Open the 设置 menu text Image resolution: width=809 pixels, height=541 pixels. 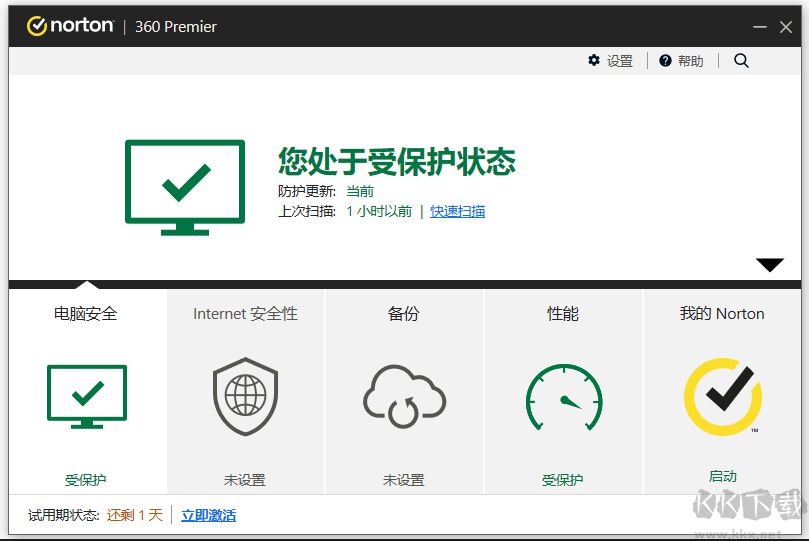(620, 61)
